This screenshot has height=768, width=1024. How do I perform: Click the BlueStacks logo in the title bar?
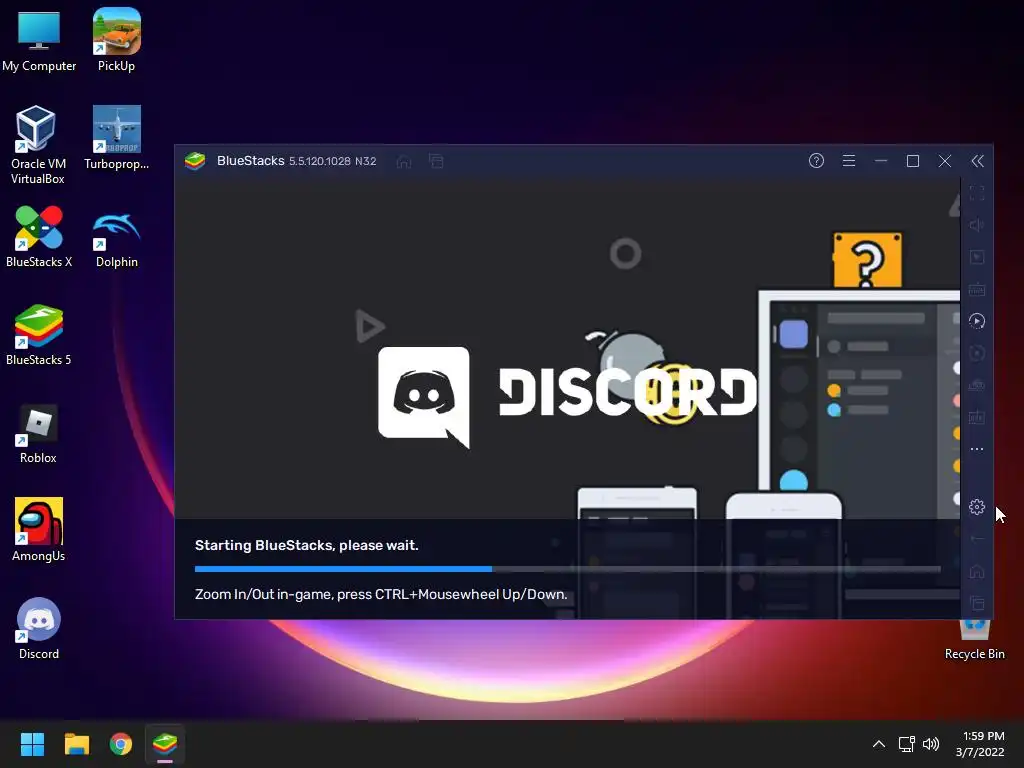pos(195,161)
